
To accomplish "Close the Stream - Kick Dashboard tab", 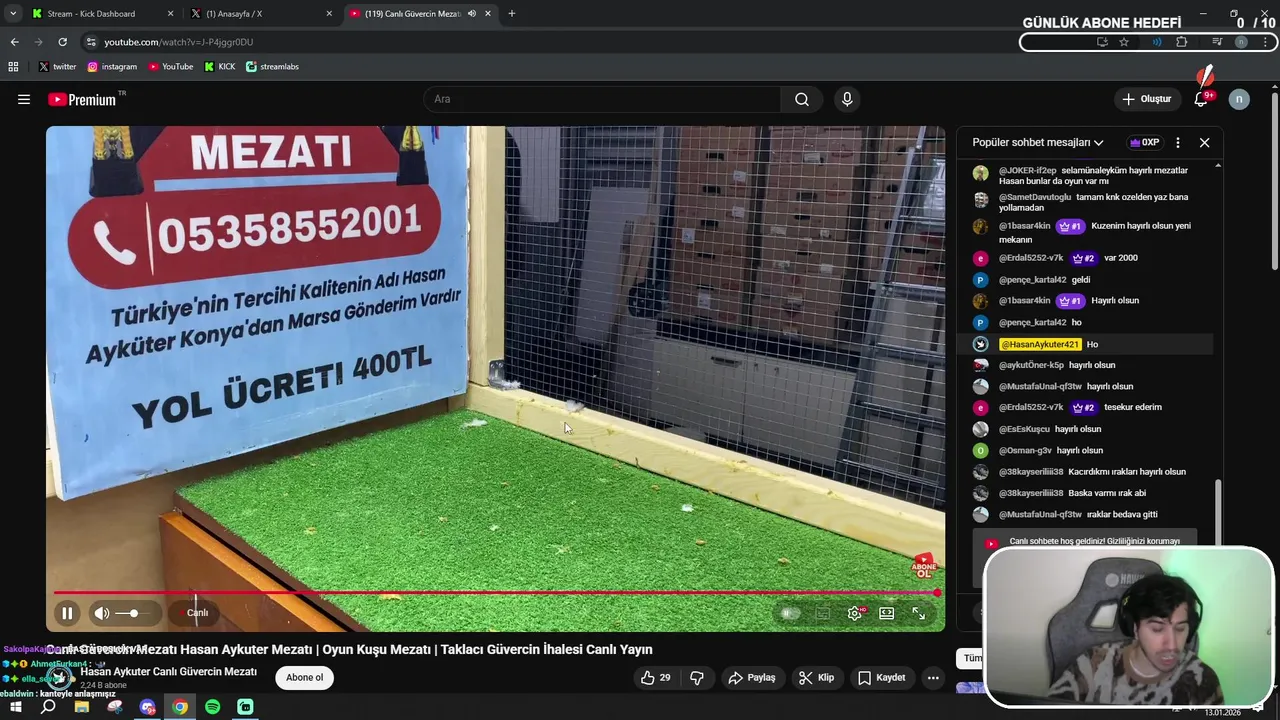I will pos(170,14).
